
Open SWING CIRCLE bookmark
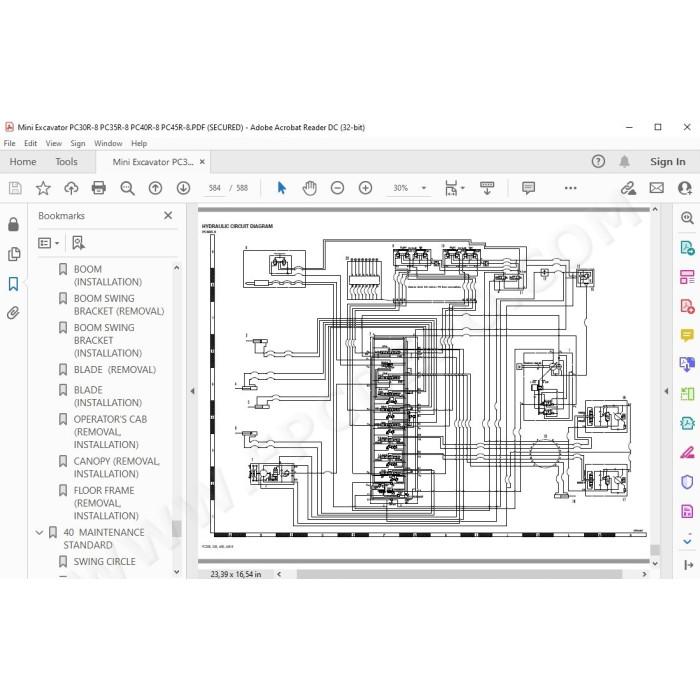104,561
